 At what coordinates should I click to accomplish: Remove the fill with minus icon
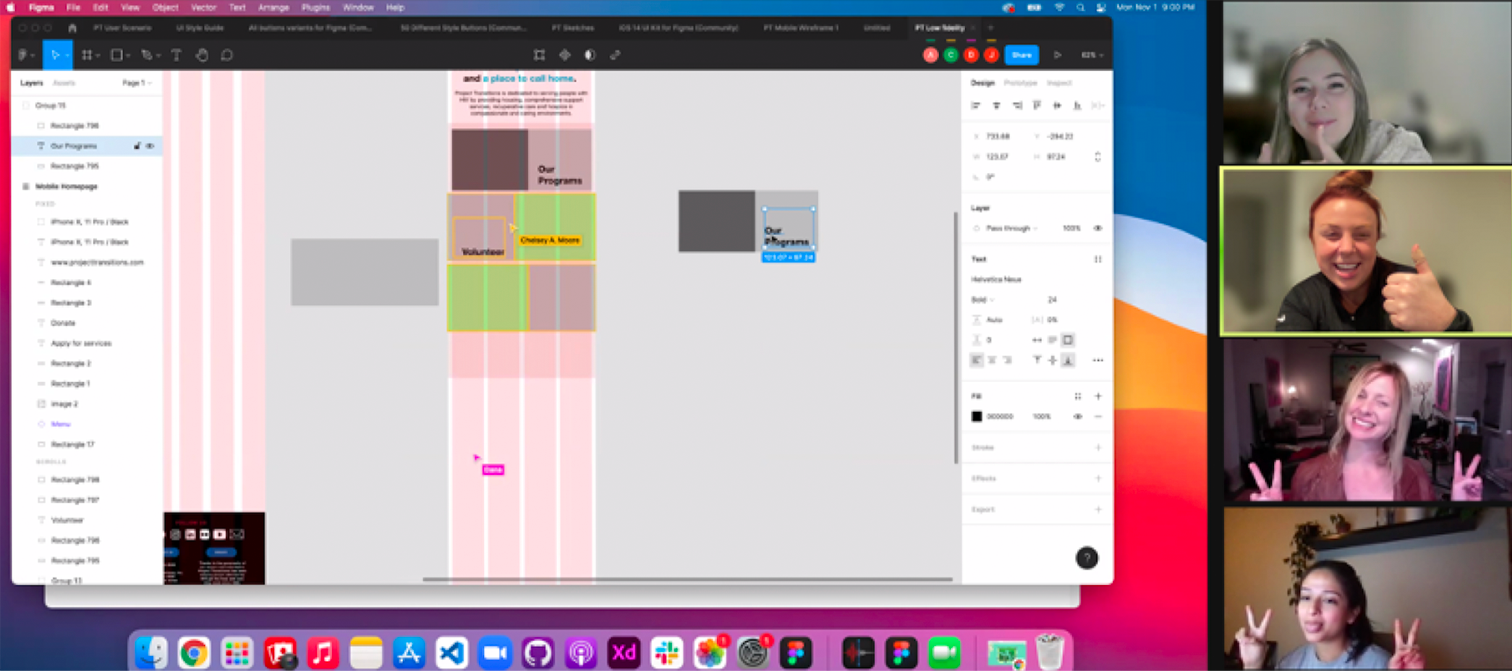coord(1098,416)
